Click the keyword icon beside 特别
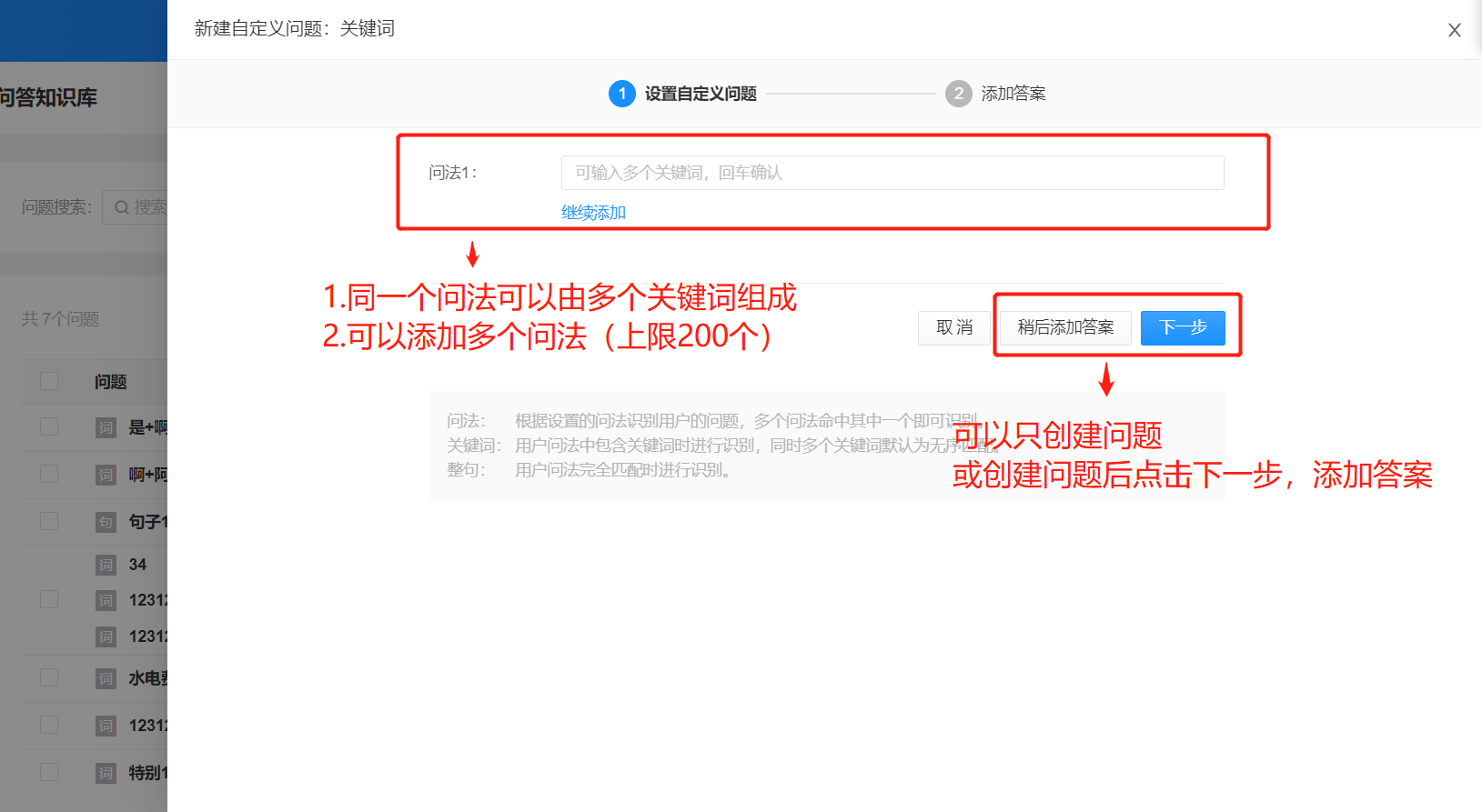This screenshot has width=1482, height=812. 106,773
